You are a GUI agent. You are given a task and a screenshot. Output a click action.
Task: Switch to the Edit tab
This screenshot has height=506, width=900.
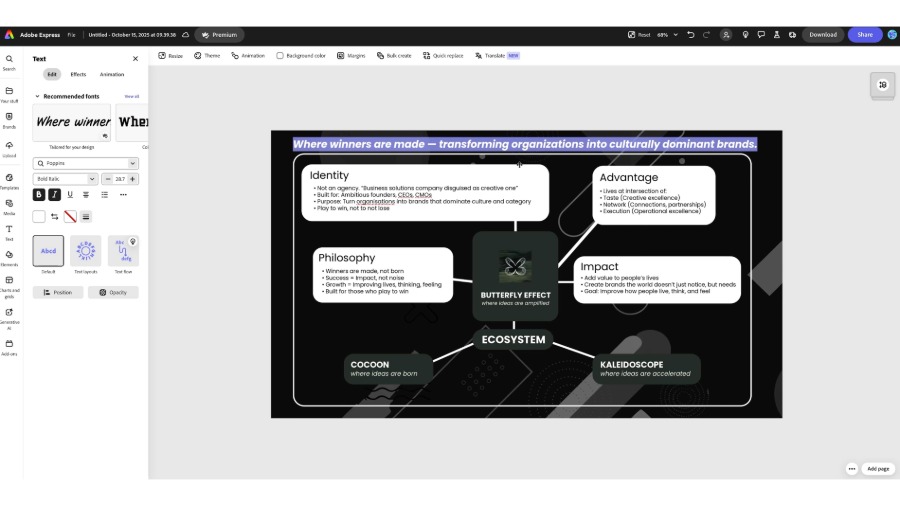click(x=52, y=75)
